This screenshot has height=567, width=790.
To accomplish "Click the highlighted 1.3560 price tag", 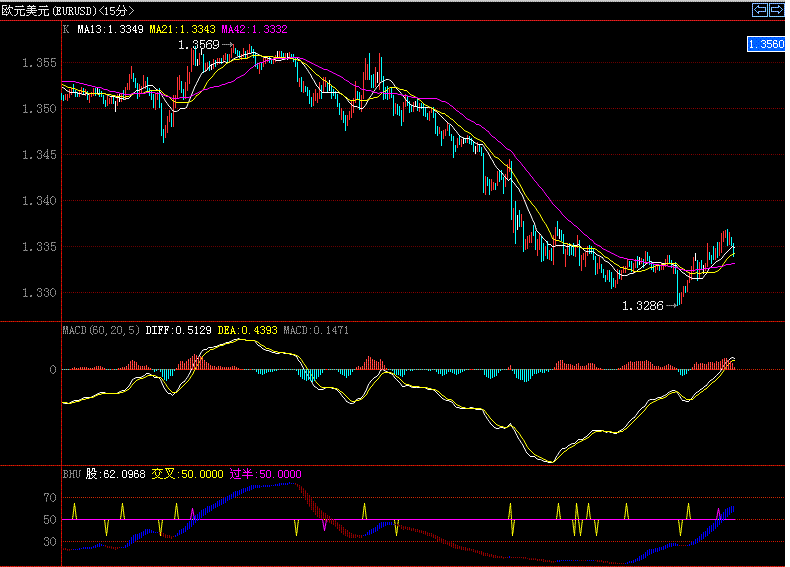I will 766,45.
